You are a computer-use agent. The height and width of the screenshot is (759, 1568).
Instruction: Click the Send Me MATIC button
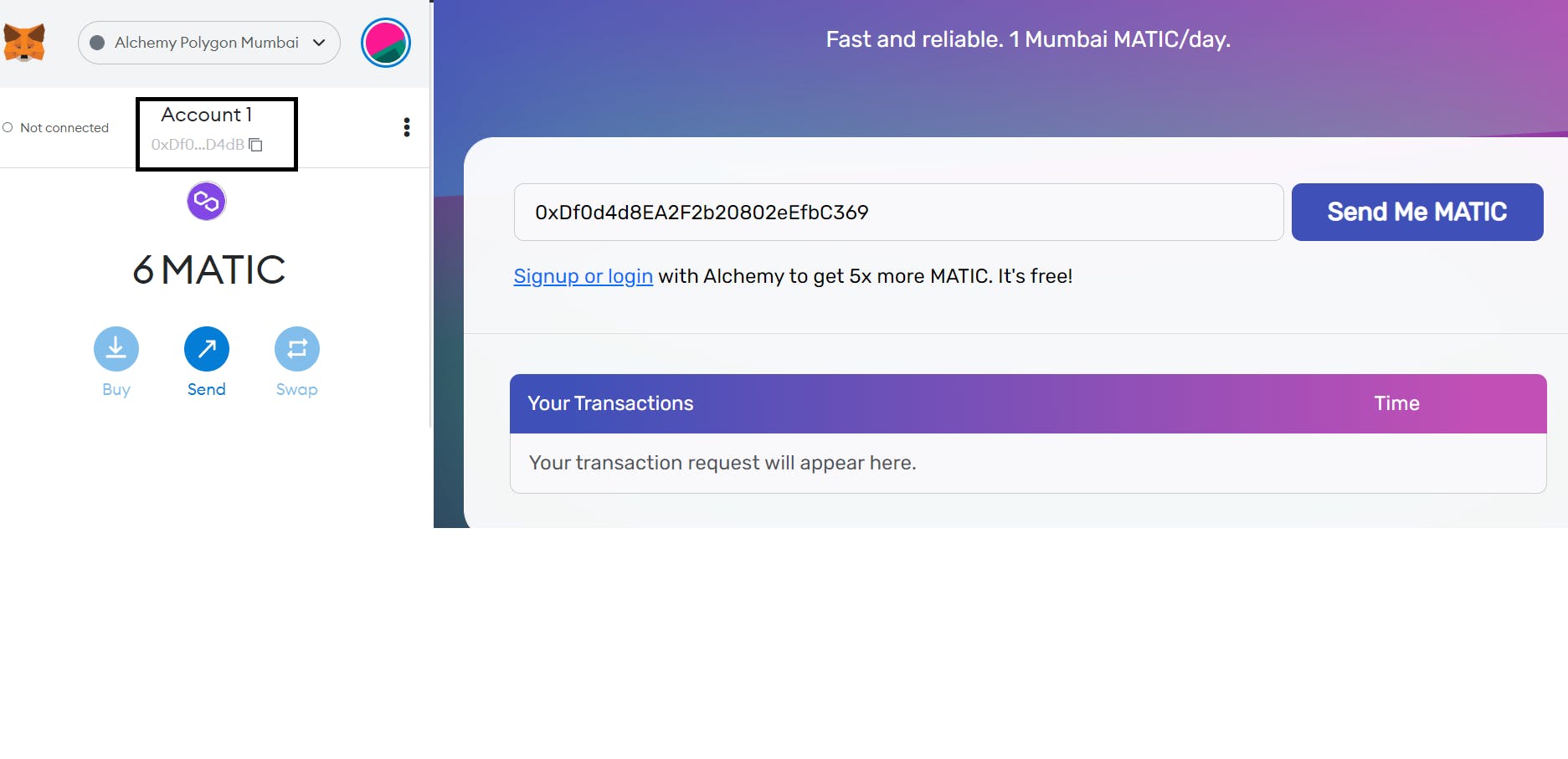pos(1417,213)
